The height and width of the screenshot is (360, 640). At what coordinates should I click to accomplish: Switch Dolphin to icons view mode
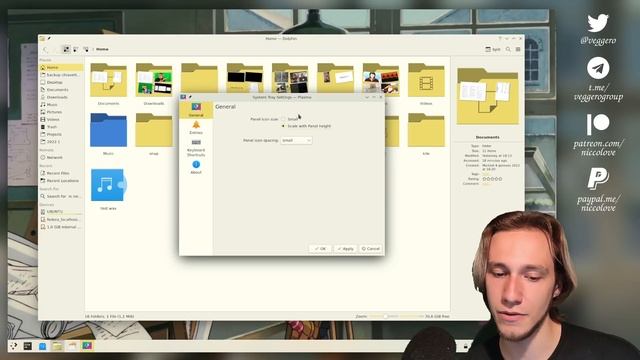66,49
